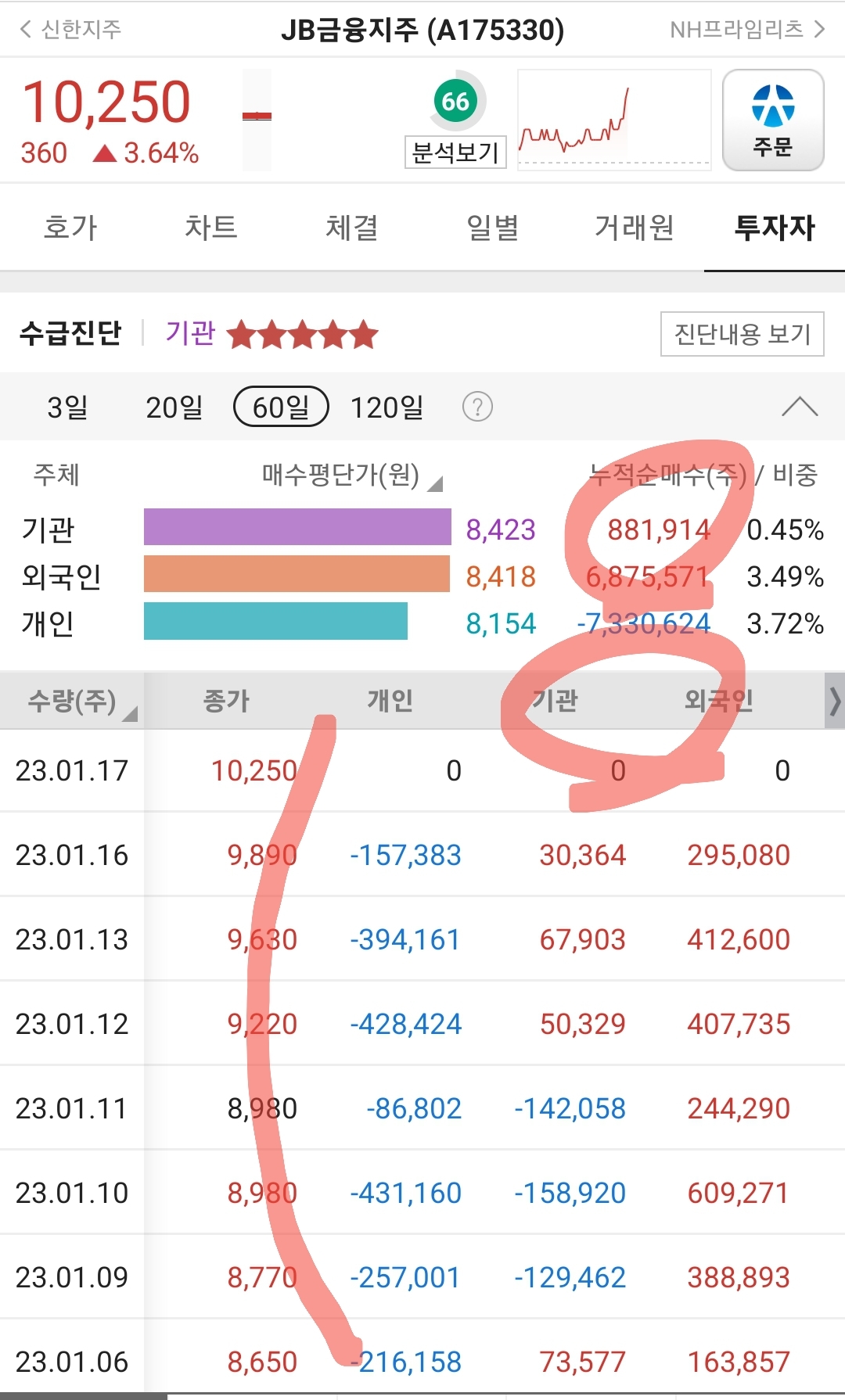Open the question mark help icon
Image resolution: width=845 pixels, height=1400 pixels.
[477, 407]
